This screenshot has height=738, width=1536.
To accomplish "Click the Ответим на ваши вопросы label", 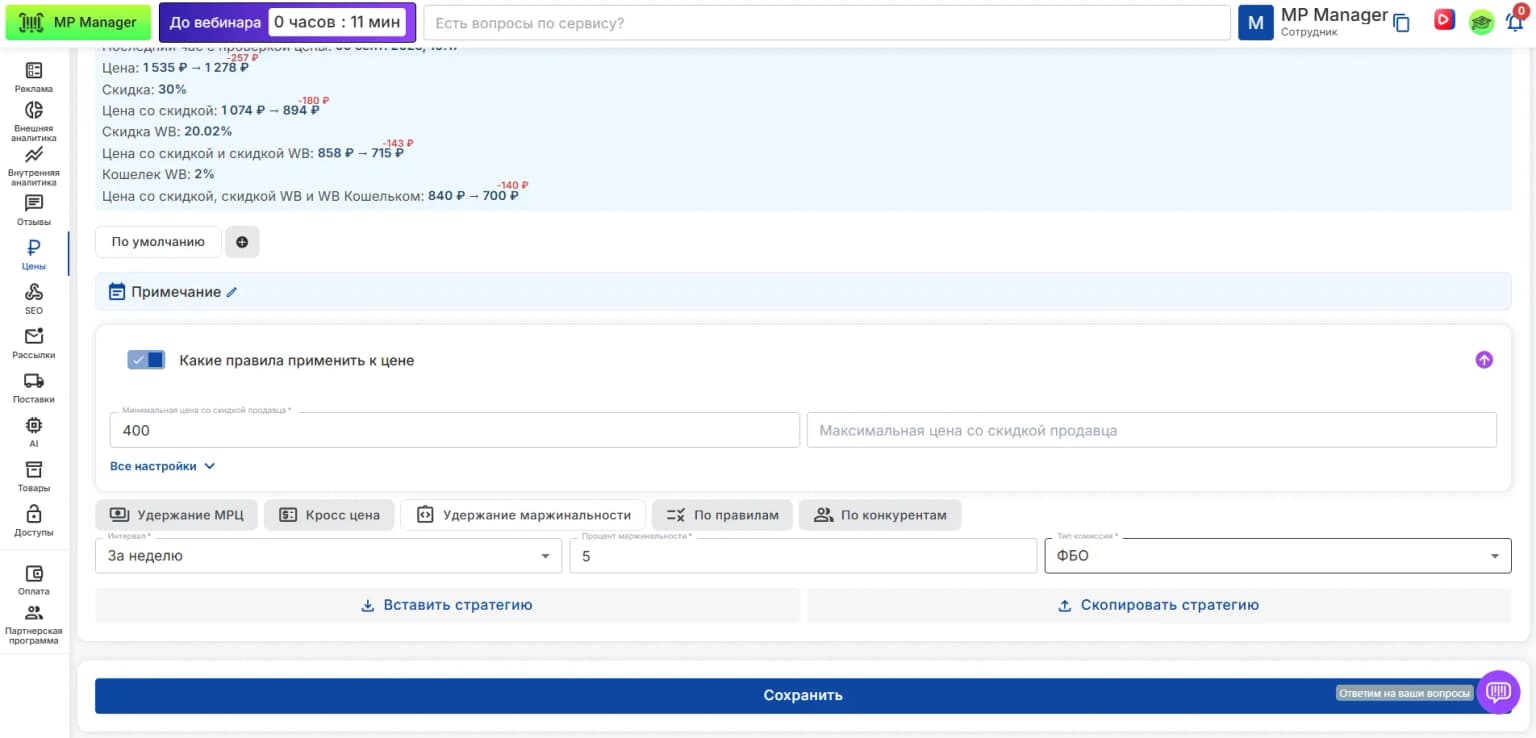I will (x=1405, y=693).
